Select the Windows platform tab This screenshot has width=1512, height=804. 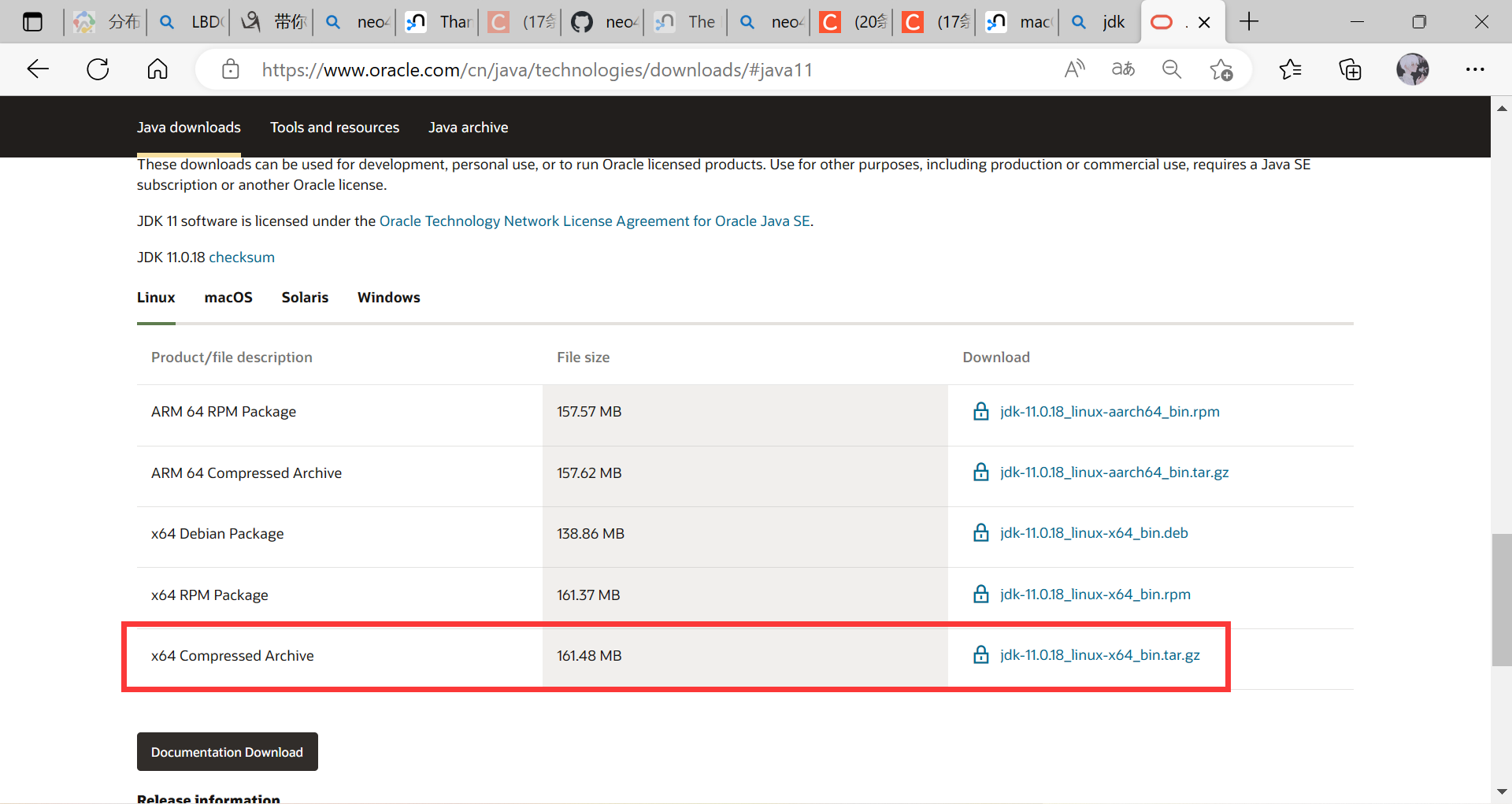[x=389, y=298]
